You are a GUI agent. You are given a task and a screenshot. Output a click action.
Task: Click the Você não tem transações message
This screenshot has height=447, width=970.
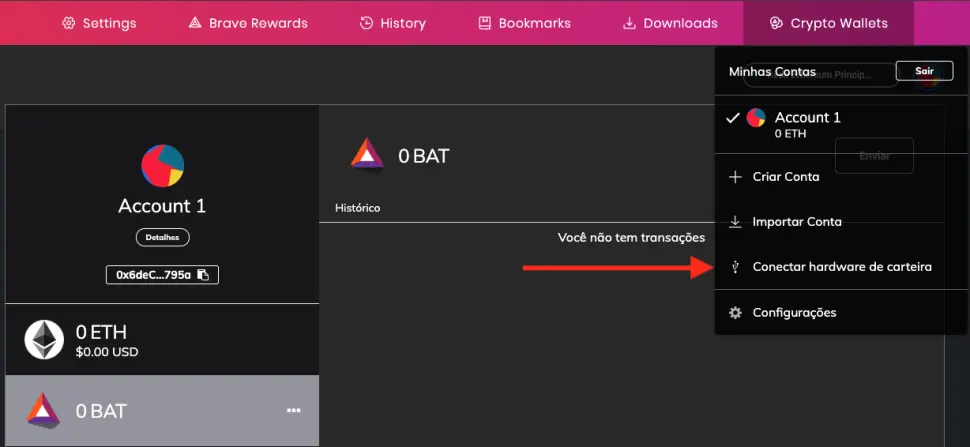tap(631, 237)
